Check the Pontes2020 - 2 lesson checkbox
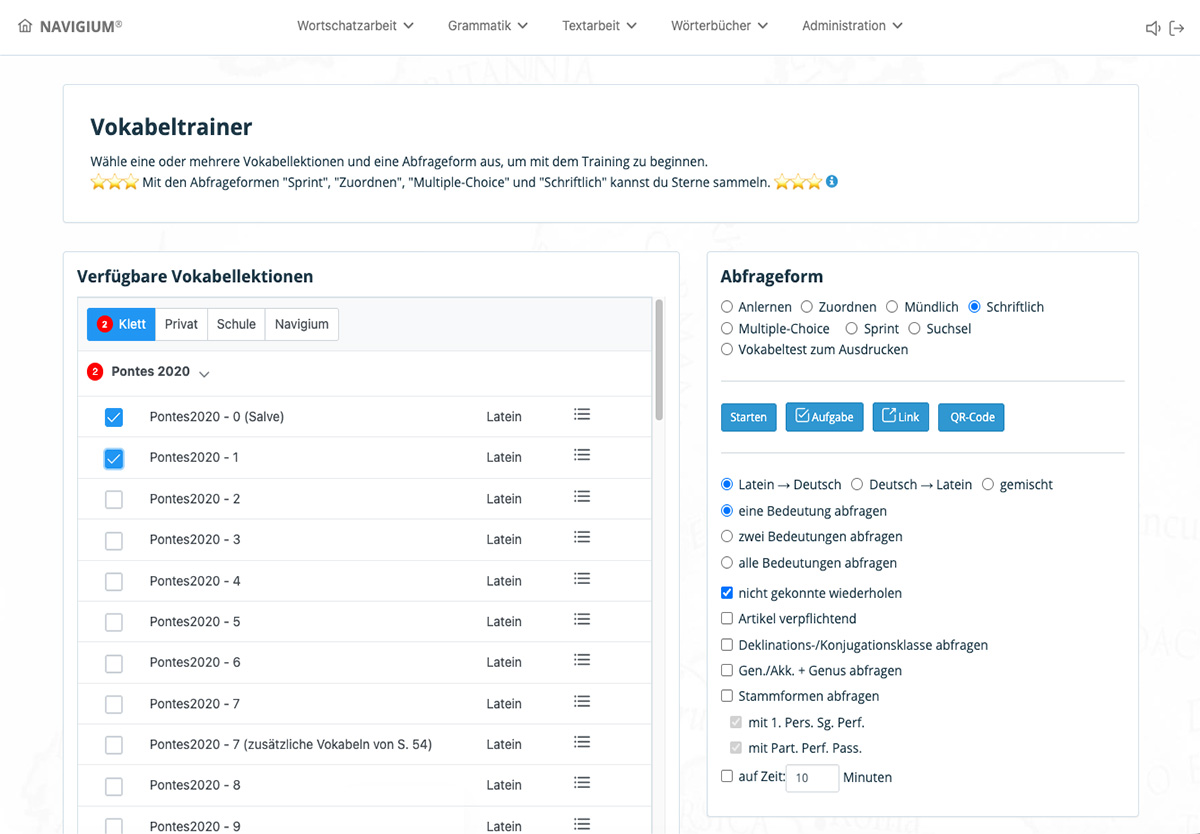This screenshot has height=834, width=1200. (114, 499)
